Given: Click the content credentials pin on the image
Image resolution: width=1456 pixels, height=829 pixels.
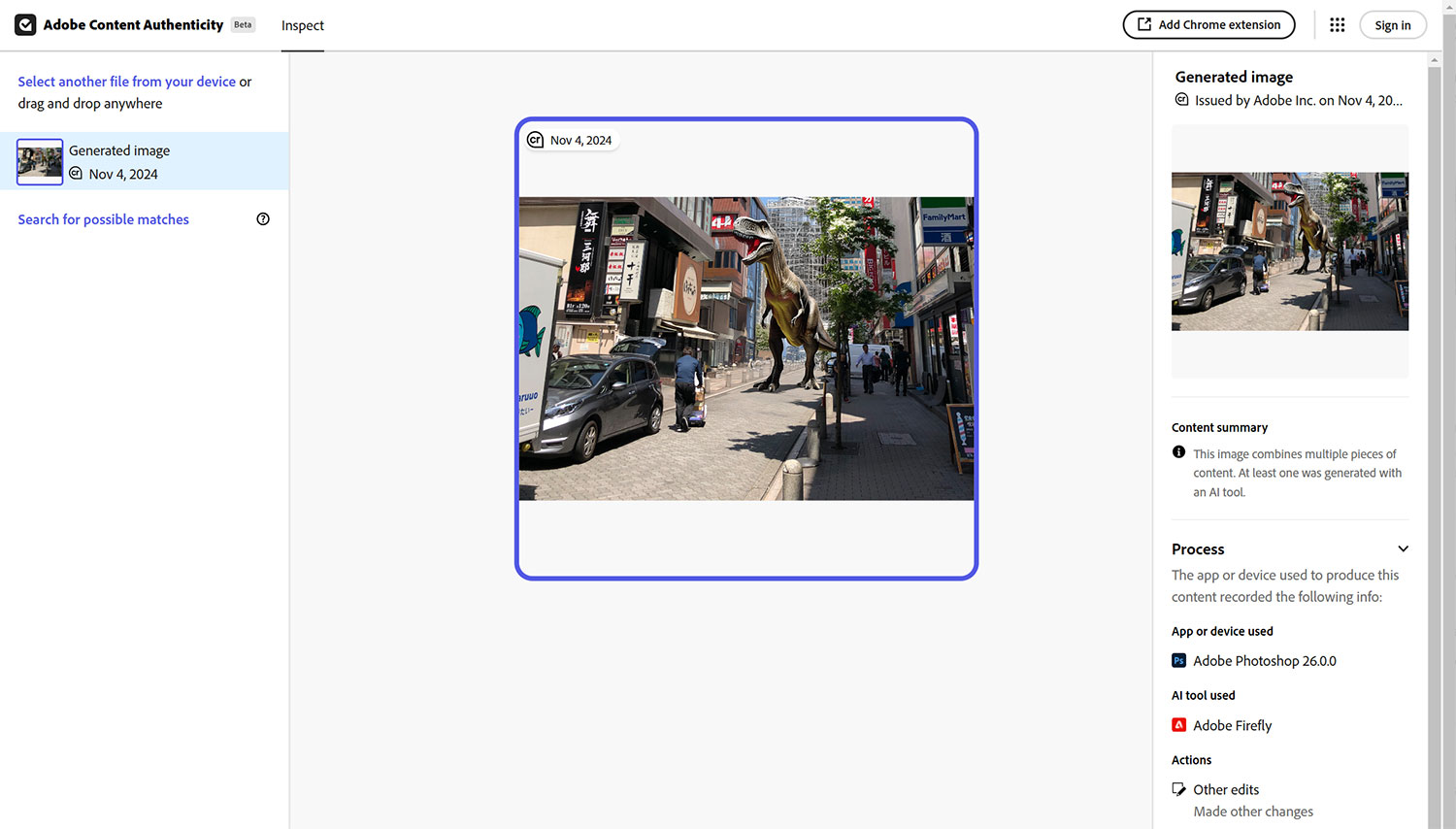Looking at the screenshot, I should click(x=535, y=140).
